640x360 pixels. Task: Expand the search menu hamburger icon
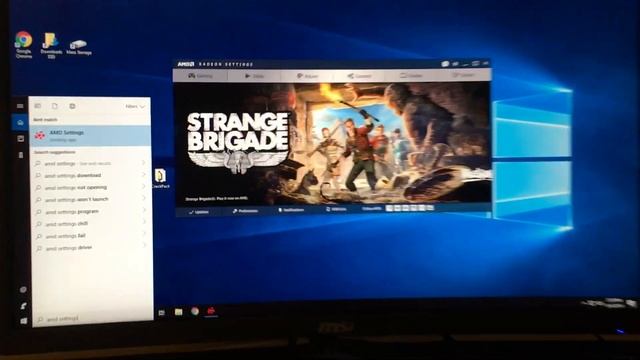coord(20,106)
